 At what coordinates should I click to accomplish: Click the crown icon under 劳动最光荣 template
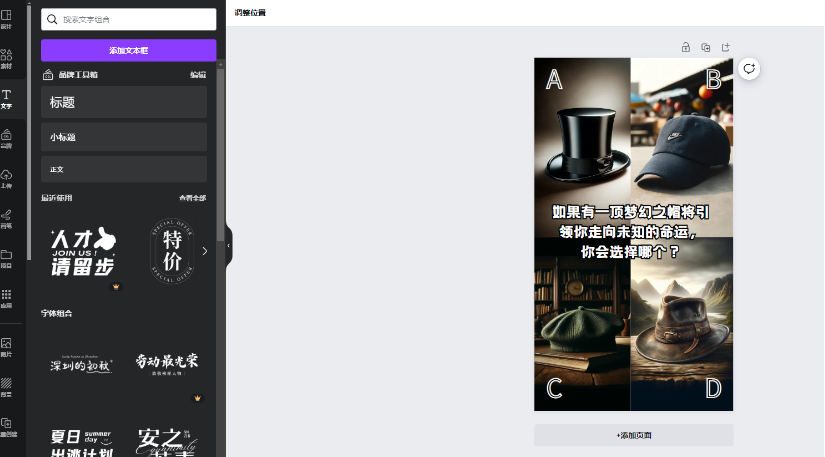coord(197,398)
